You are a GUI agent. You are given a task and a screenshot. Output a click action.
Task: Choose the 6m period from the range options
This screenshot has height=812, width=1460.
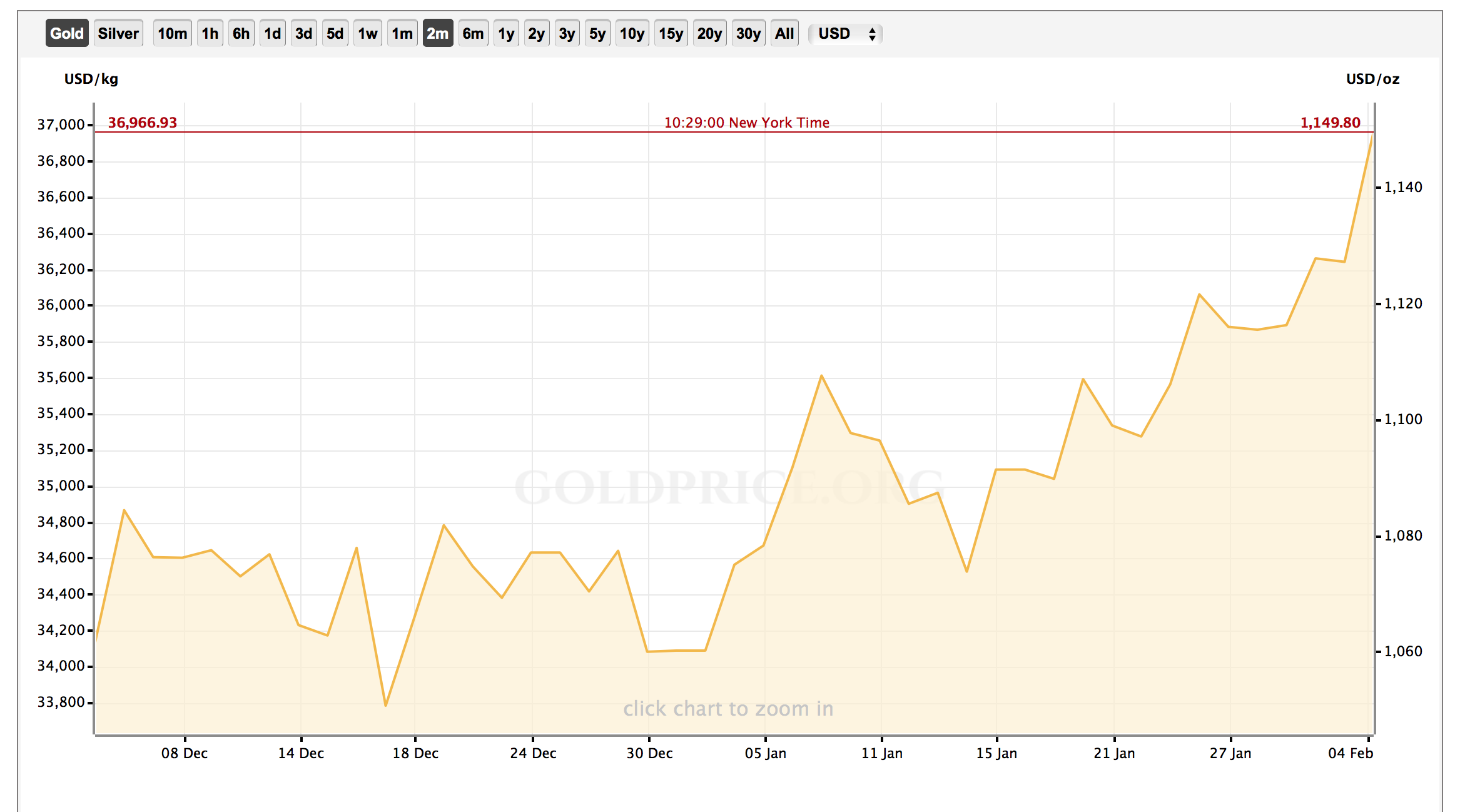click(x=474, y=33)
